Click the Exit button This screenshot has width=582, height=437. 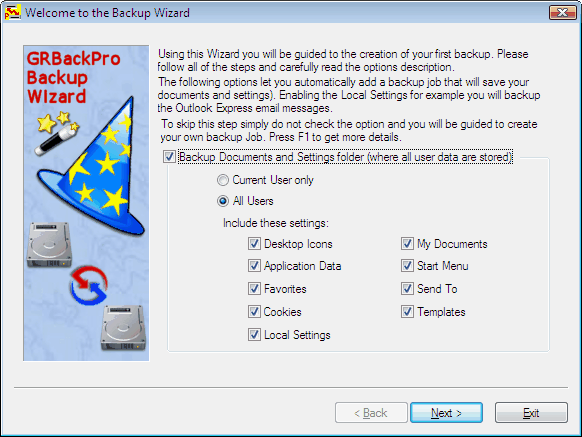[531, 412]
